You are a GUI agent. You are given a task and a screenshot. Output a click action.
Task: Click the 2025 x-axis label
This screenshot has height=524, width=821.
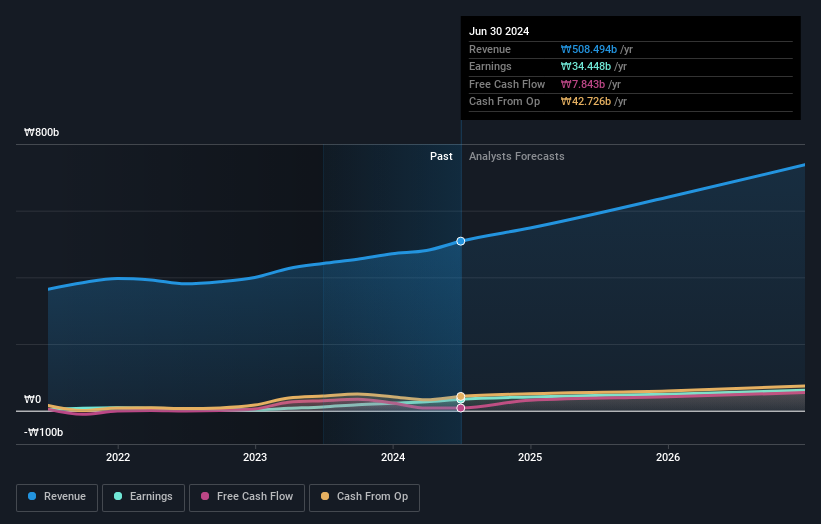coord(530,457)
